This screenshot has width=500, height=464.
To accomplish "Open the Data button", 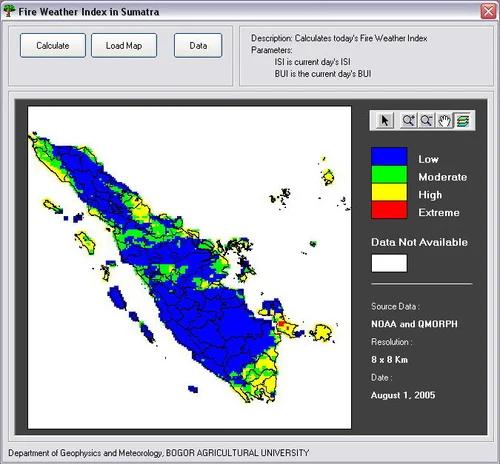I will [x=198, y=45].
